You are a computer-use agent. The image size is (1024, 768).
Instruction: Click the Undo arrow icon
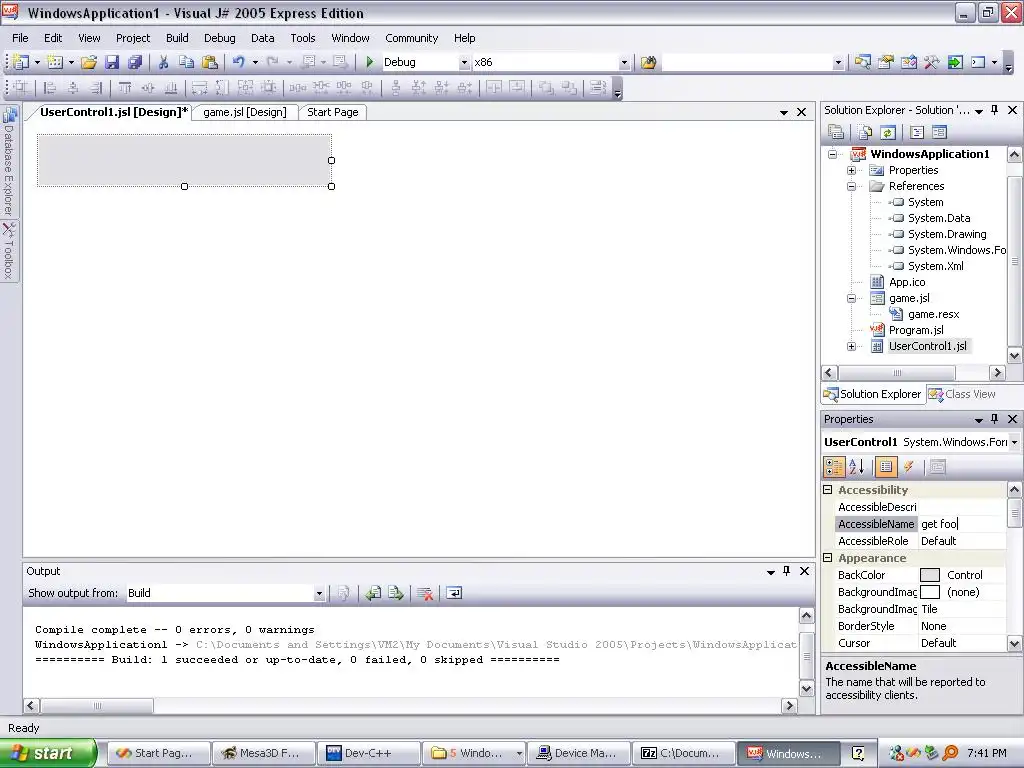[238, 62]
